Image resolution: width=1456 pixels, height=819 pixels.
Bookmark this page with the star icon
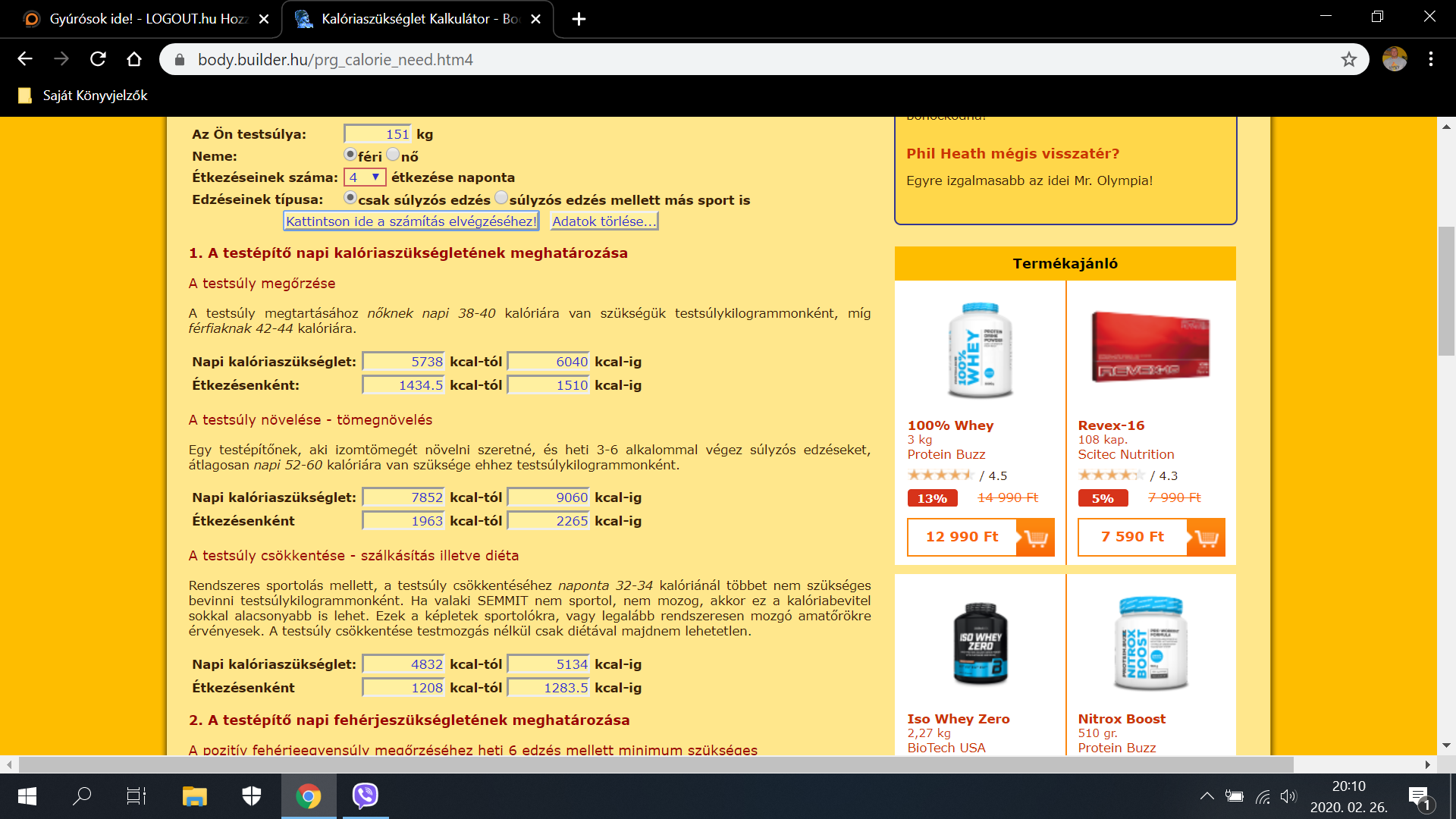click(x=1348, y=60)
